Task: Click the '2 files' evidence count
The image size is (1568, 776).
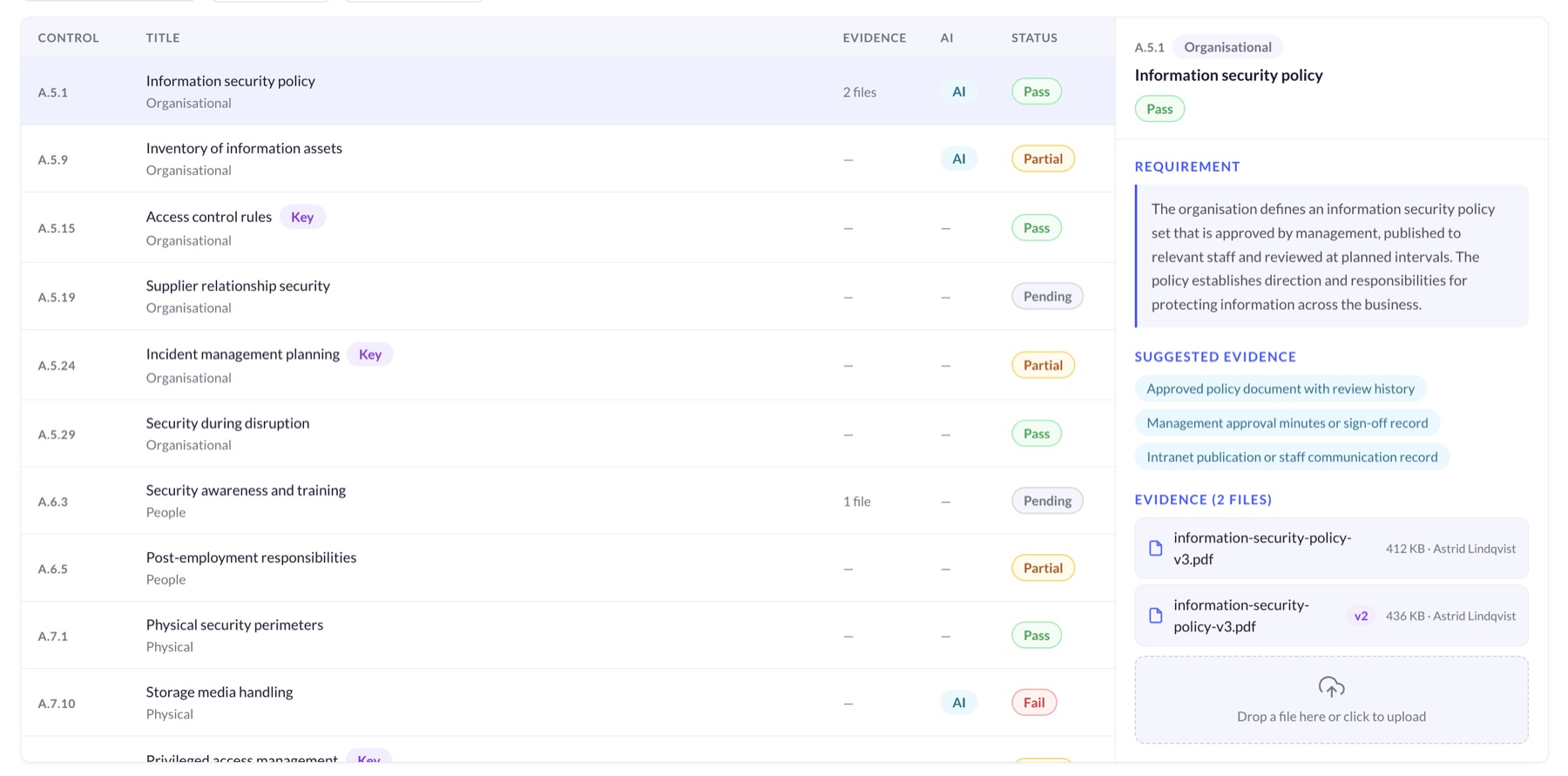Action: (x=860, y=91)
